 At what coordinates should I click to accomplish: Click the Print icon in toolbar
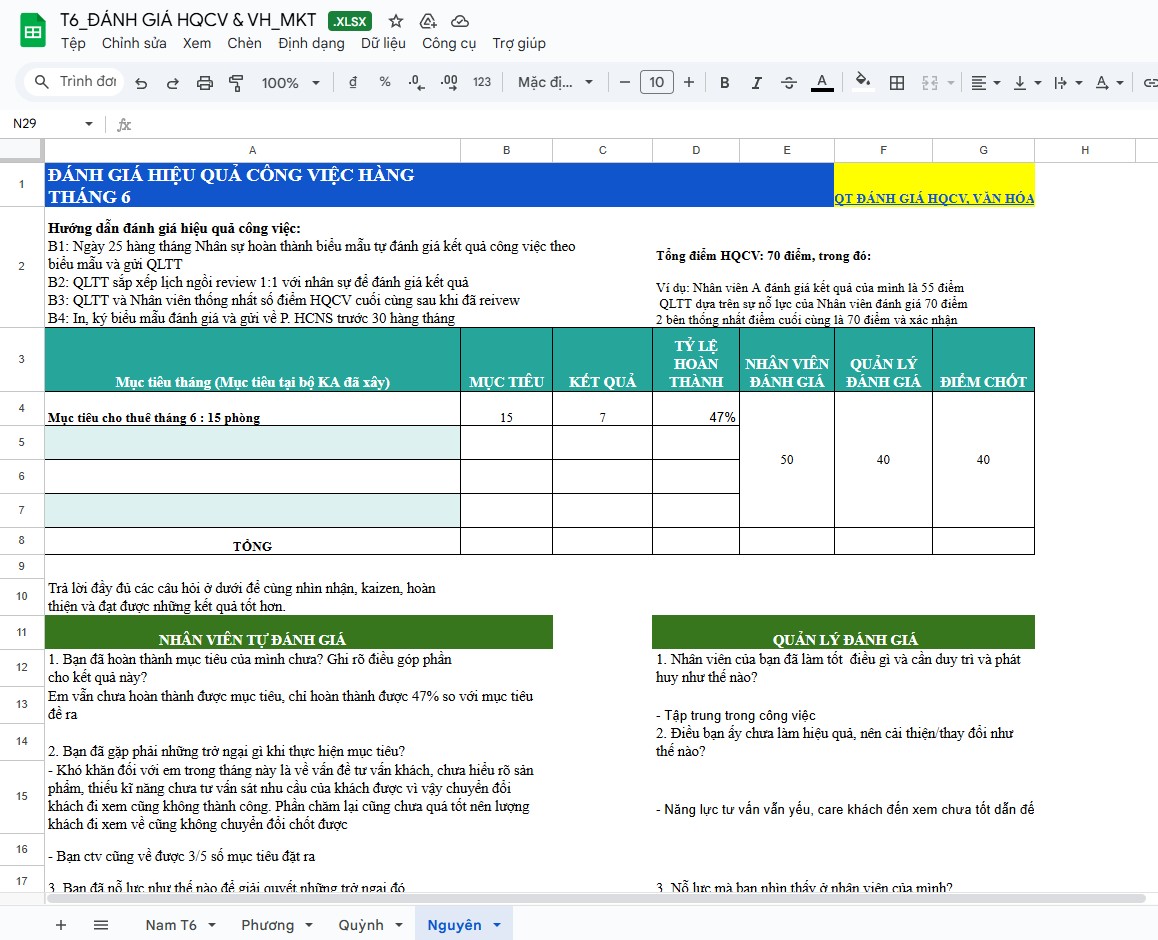coord(205,83)
